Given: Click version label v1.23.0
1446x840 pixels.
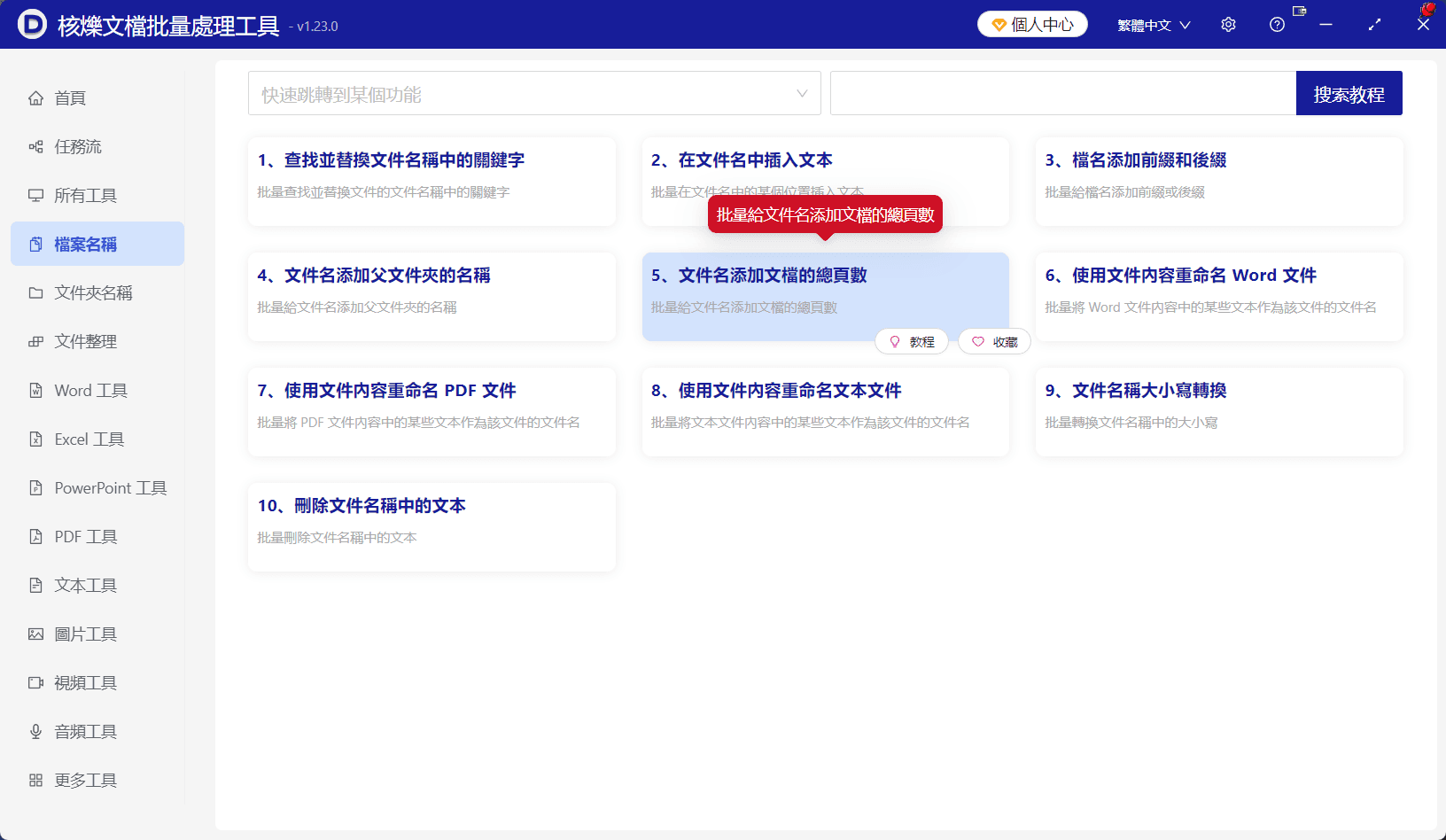Looking at the screenshot, I should click(x=317, y=27).
